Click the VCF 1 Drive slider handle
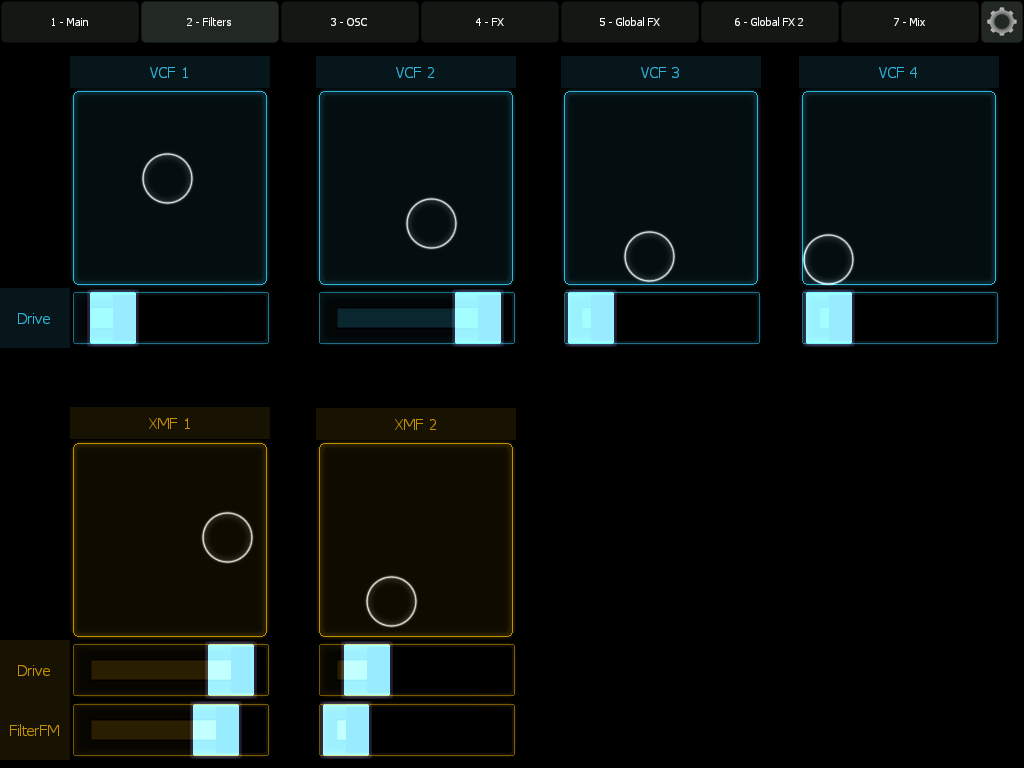This screenshot has height=768, width=1024. tap(113, 318)
